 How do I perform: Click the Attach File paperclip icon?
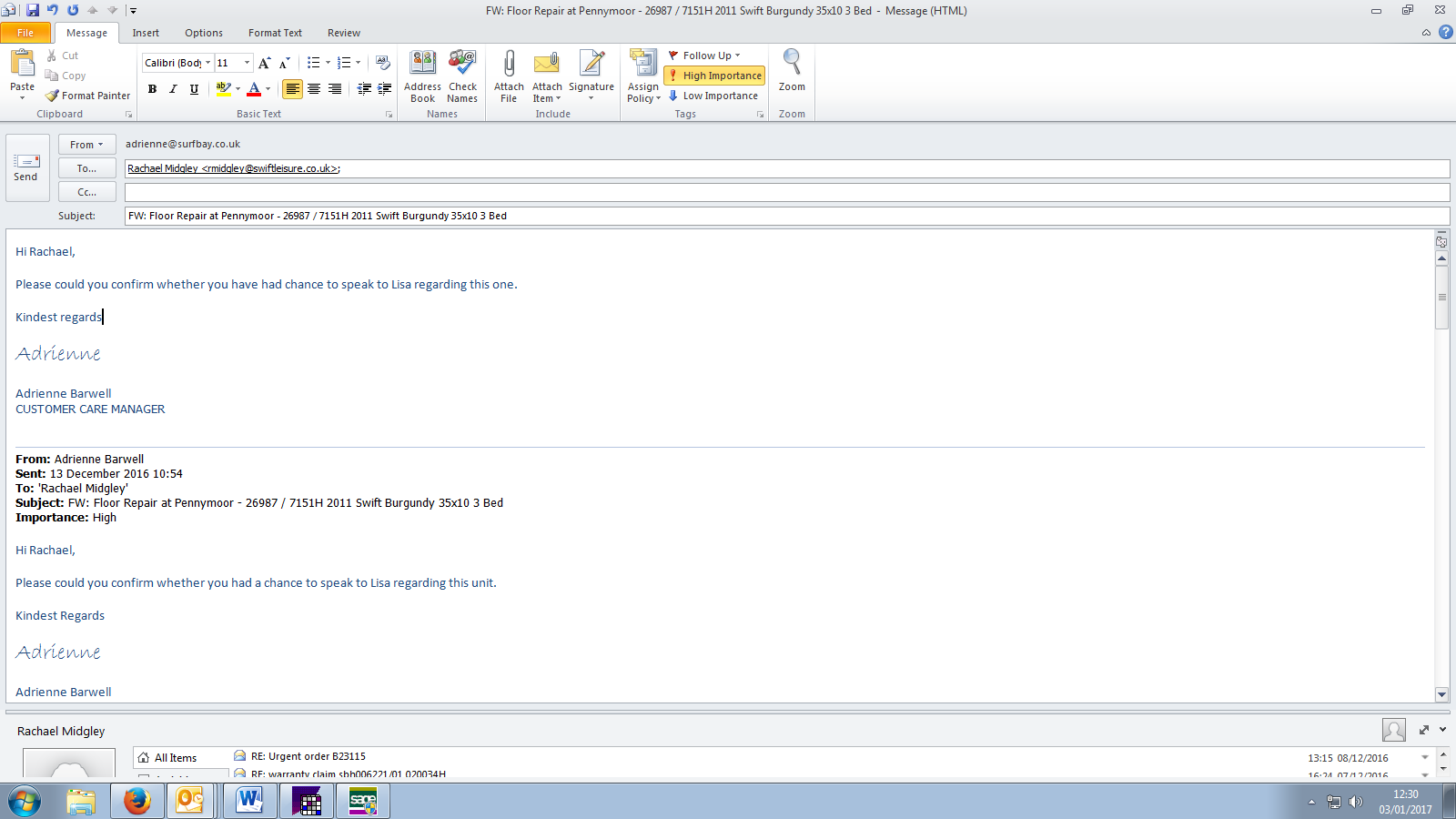point(509,66)
